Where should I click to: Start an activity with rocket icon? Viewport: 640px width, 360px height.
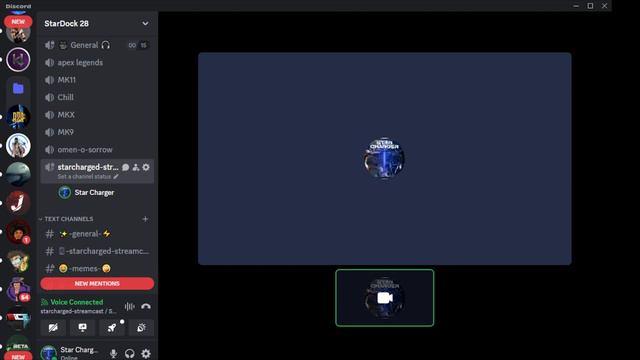click(x=112, y=328)
